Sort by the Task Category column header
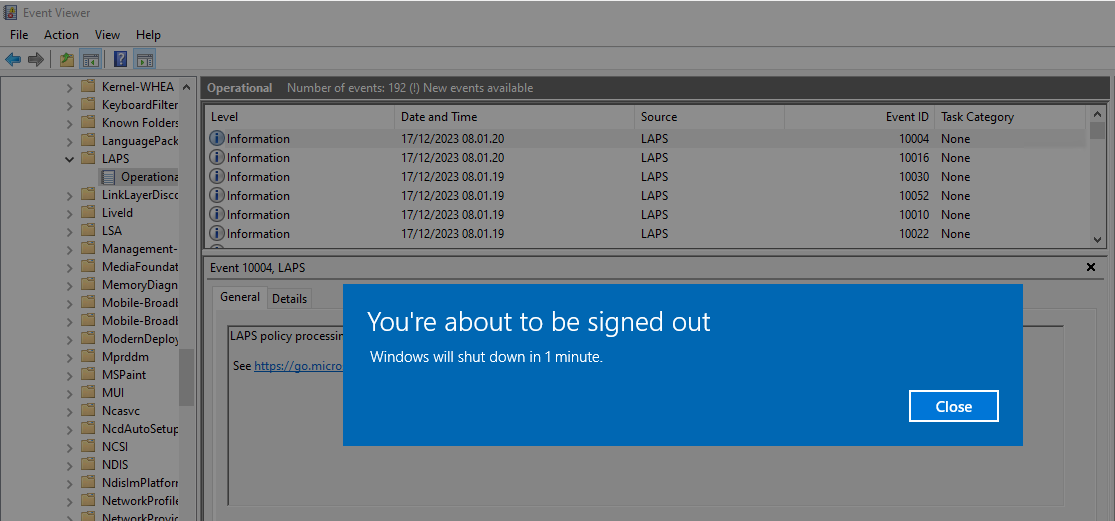This screenshot has height=521, width=1115. click(1010, 117)
